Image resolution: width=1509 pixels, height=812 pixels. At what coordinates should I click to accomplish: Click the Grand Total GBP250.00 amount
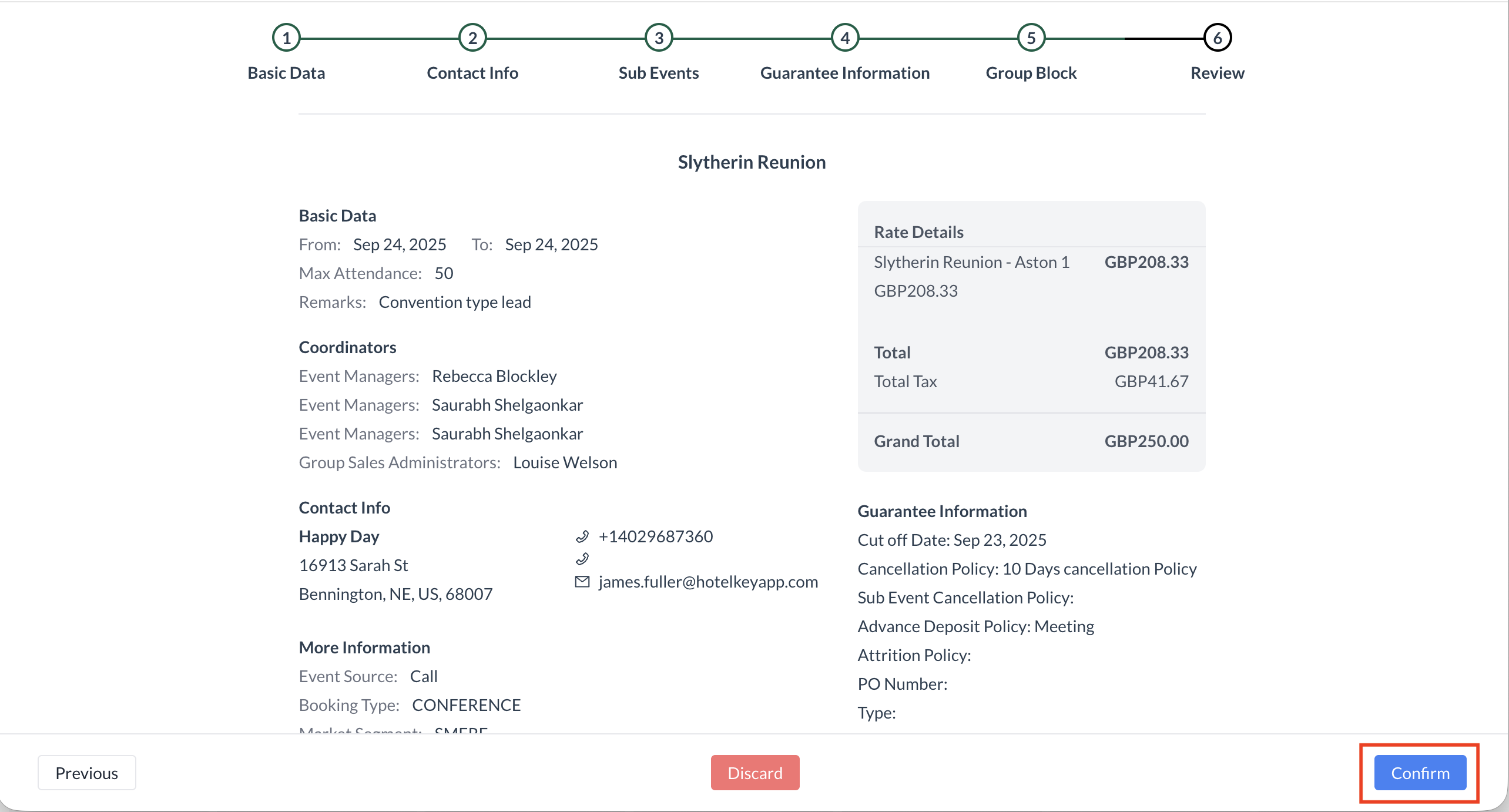click(1146, 441)
